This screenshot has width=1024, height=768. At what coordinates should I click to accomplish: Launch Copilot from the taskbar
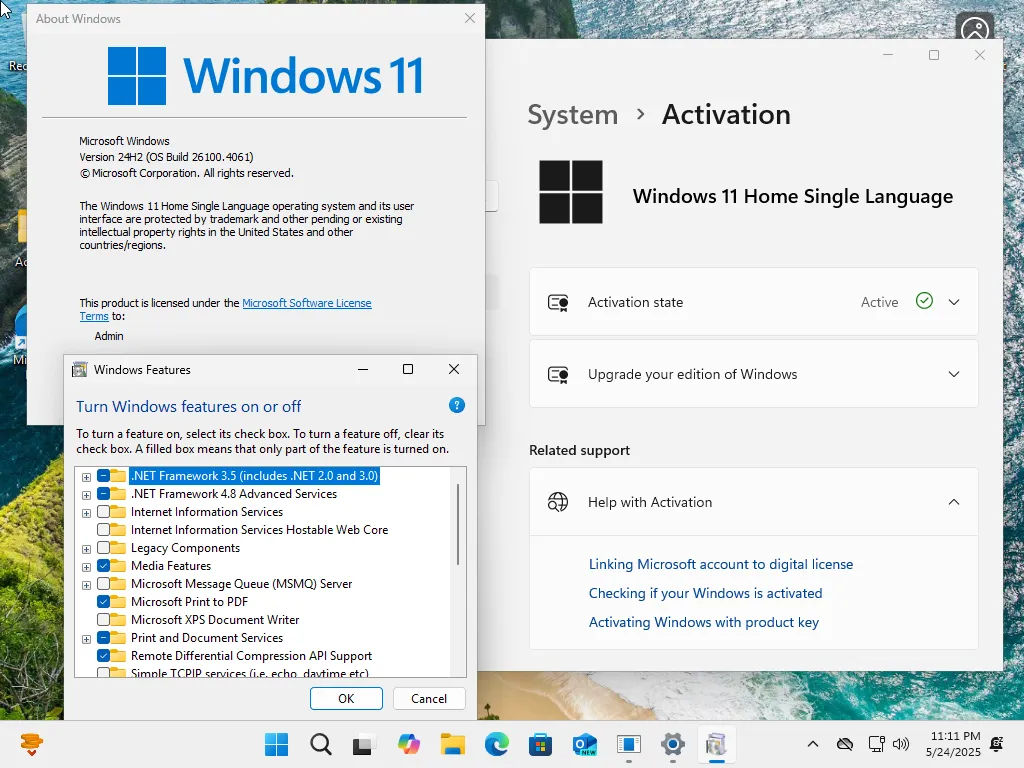click(x=409, y=744)
